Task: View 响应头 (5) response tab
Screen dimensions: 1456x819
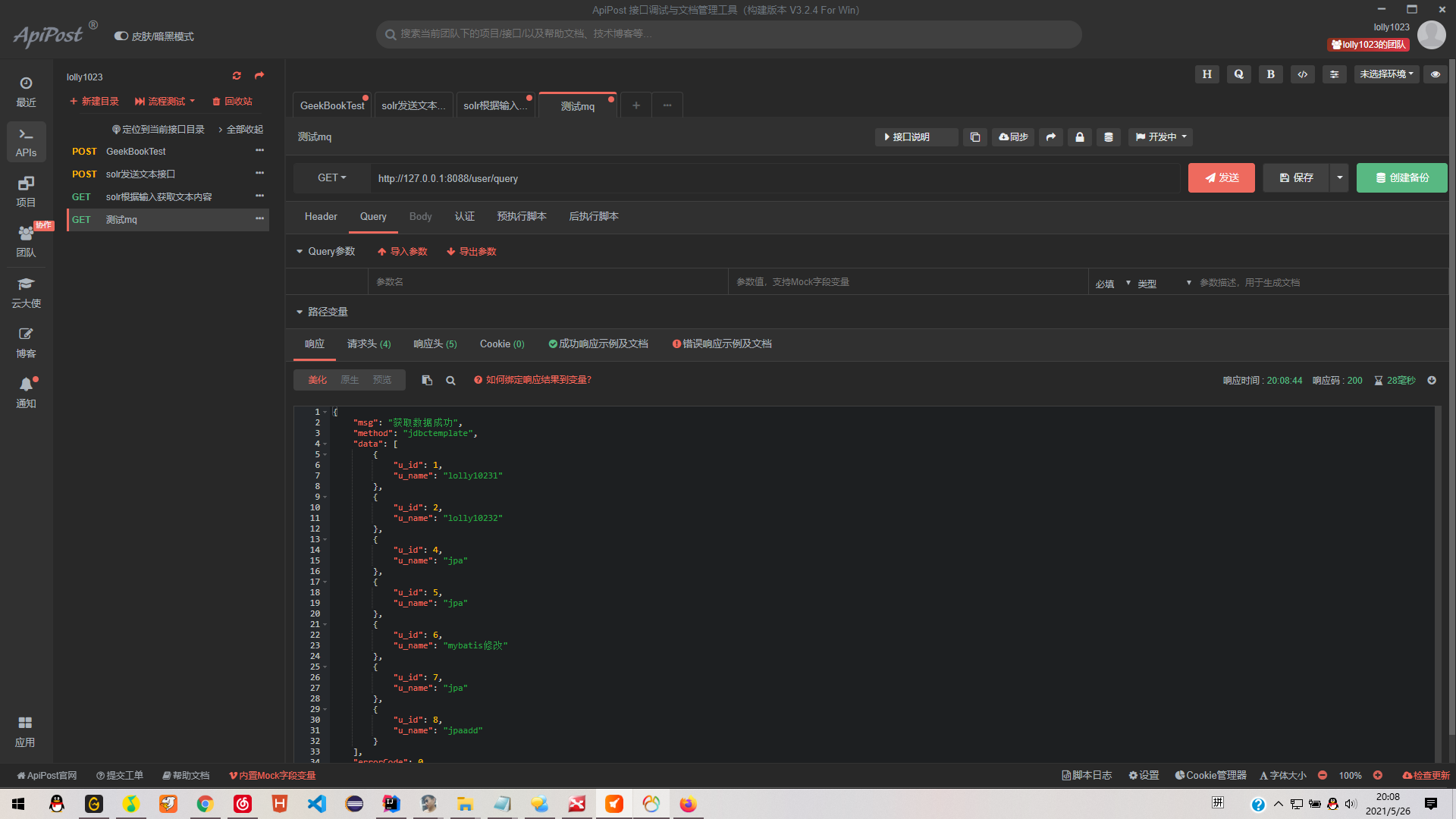Action: tap(435, 344)
